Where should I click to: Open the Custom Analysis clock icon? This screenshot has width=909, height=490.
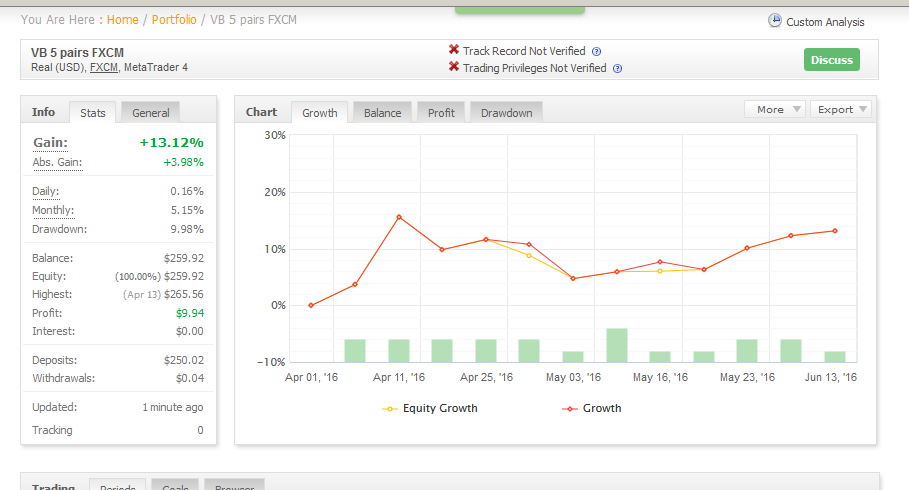coord(775,21)
